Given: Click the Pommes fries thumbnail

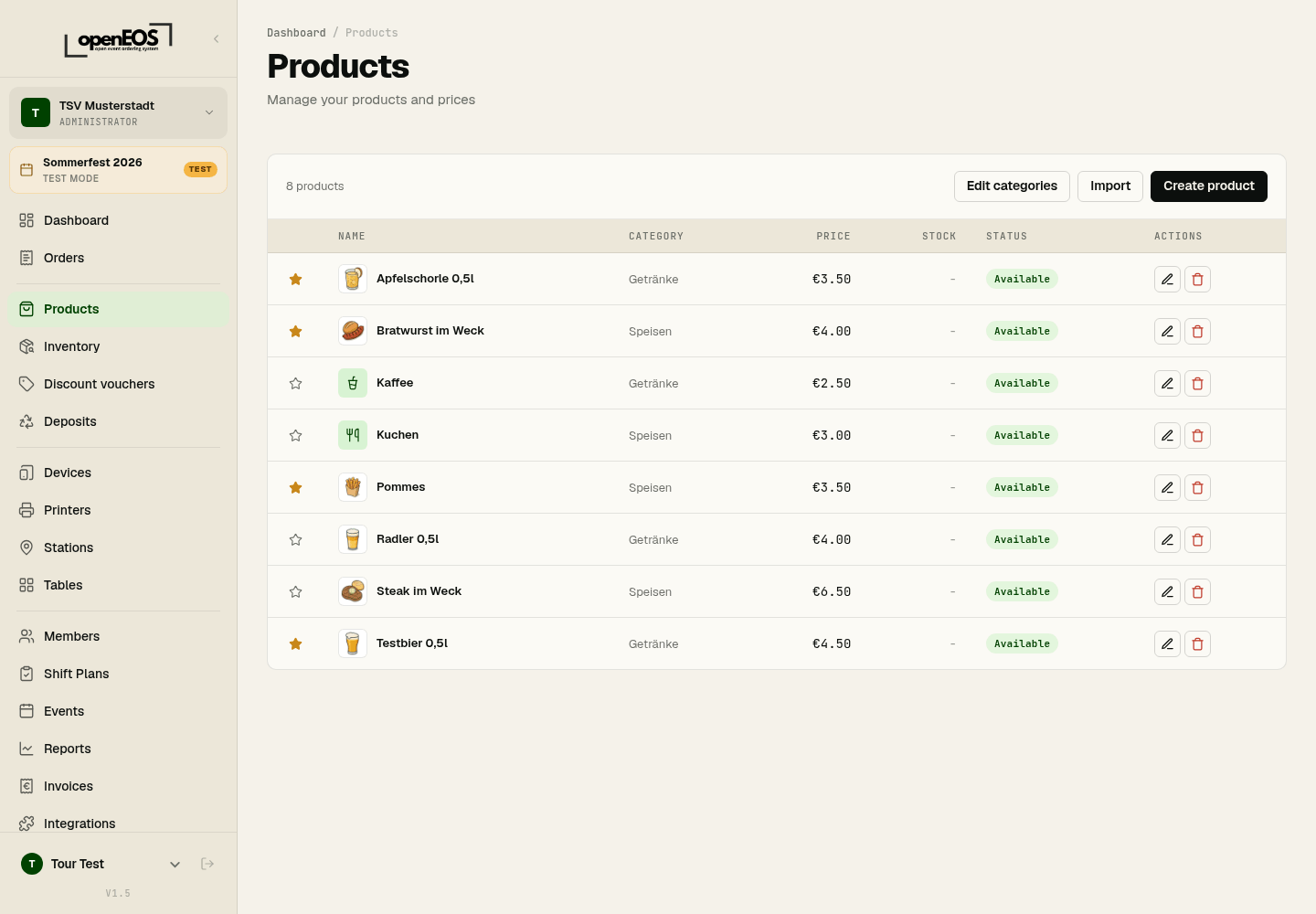Looking at the screenshot, I should [x=353, y=487].
